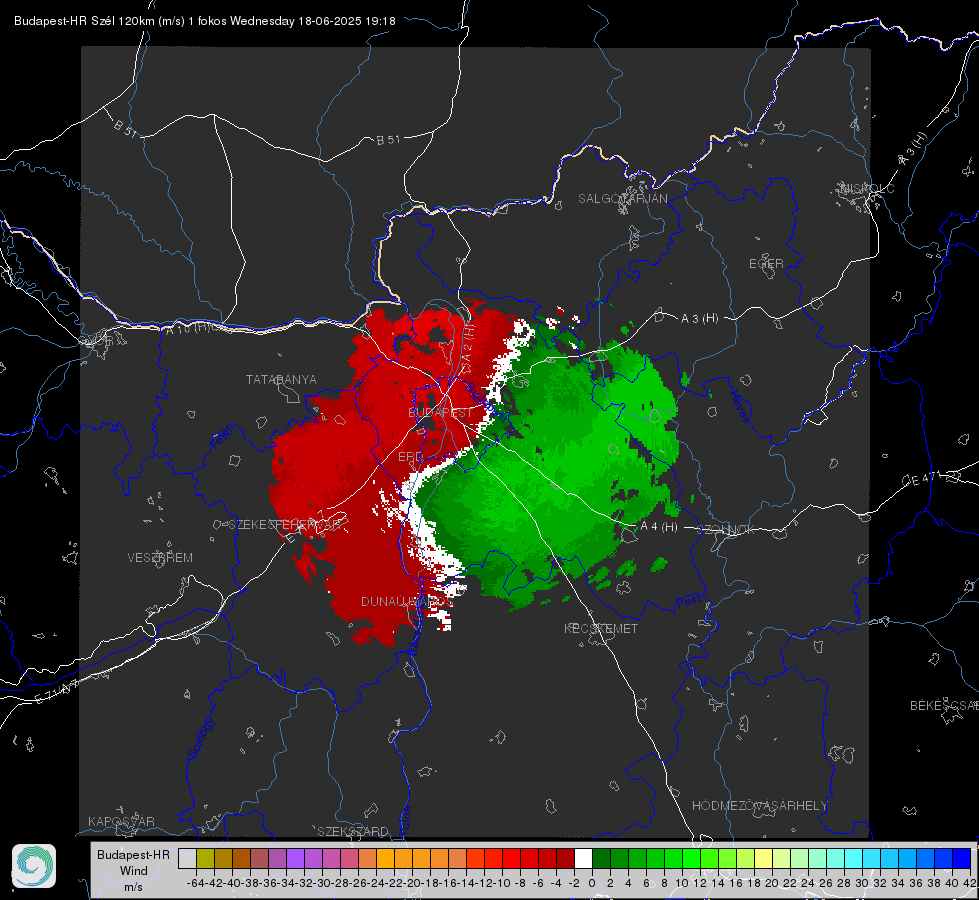Choose the dark green swatch between 0 and 2
The width and height of the screenshot is (979, 900).
[601, 858]
